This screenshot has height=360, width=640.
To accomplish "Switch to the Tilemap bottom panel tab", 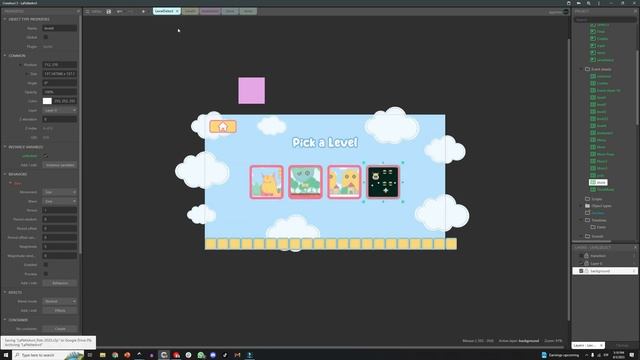I will pyautogui.click(x=622, y=345).
